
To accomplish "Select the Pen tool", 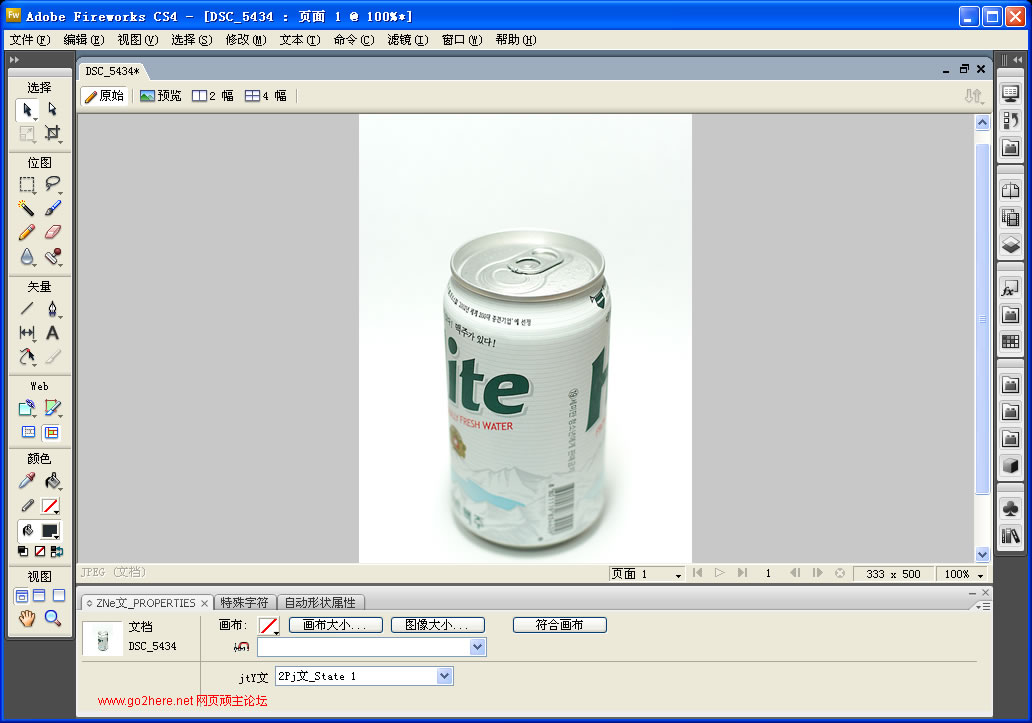I will click(x=53, y=309).
